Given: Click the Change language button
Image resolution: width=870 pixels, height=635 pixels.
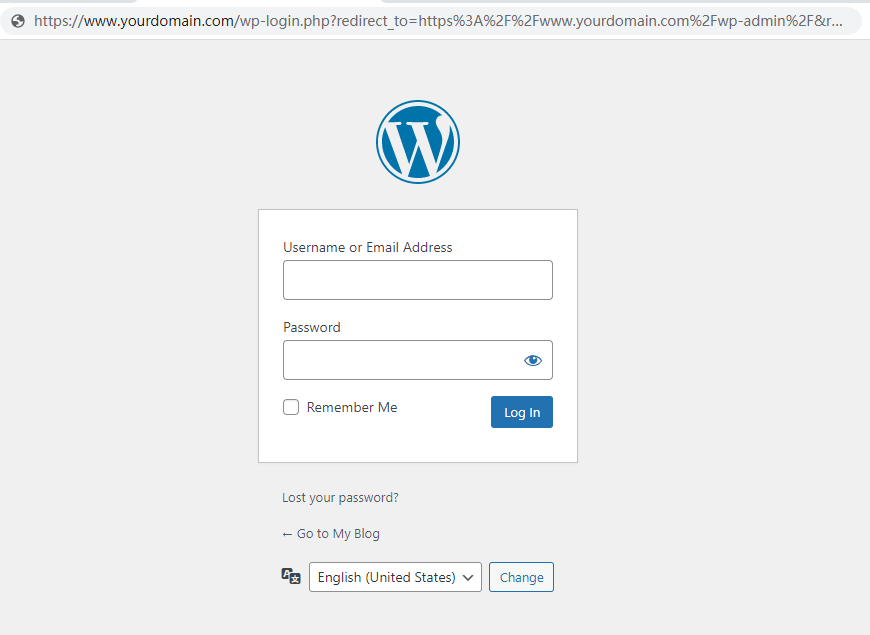Looking at the screenshot, I should coord(521,577).
